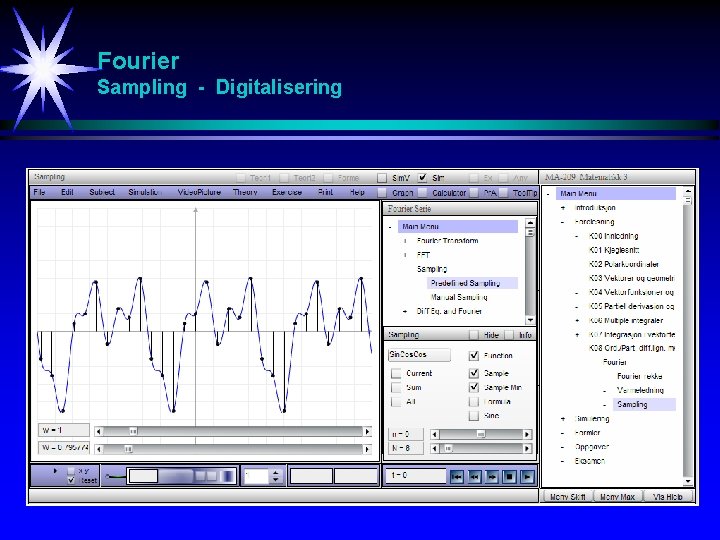This screenshot has width=720, height=540.
Task: Click left arrow of the n = 0 slider
Action: coord(435,434)
